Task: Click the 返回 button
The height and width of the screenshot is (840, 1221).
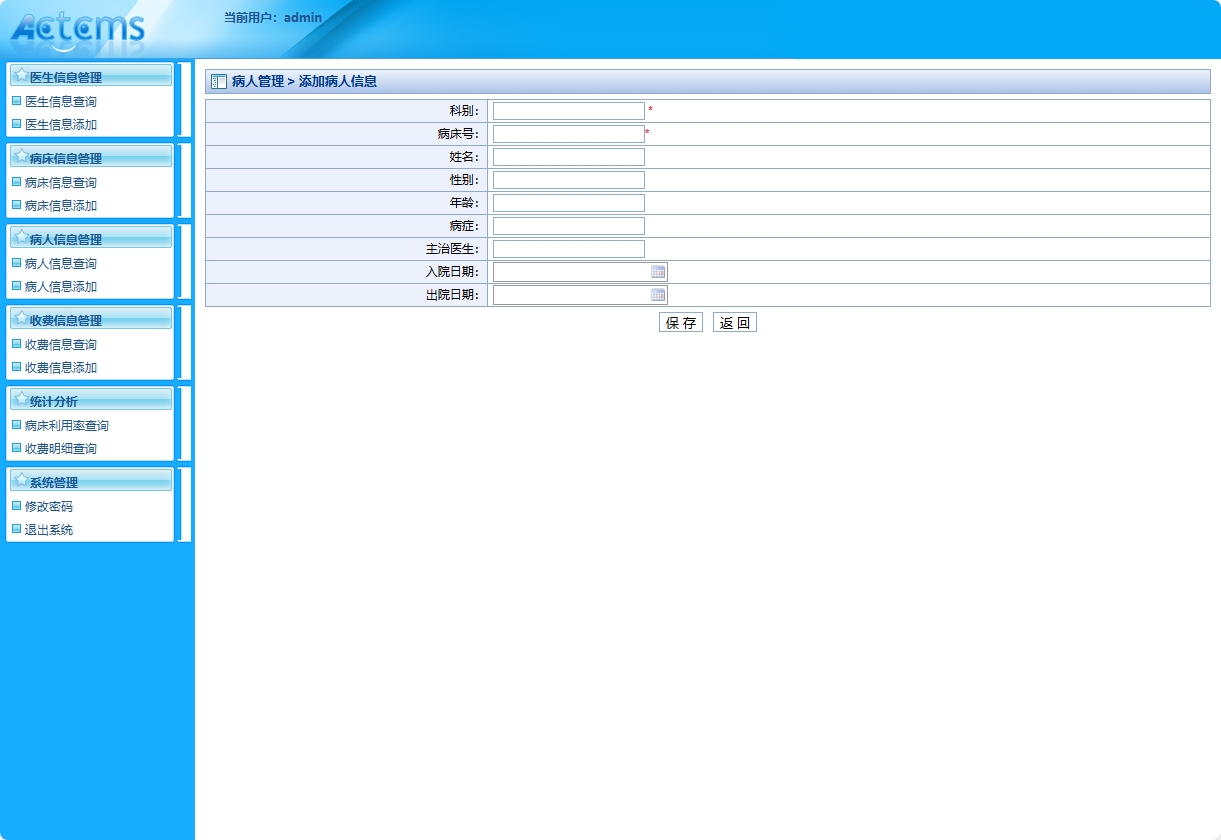Action: point(735,322)
